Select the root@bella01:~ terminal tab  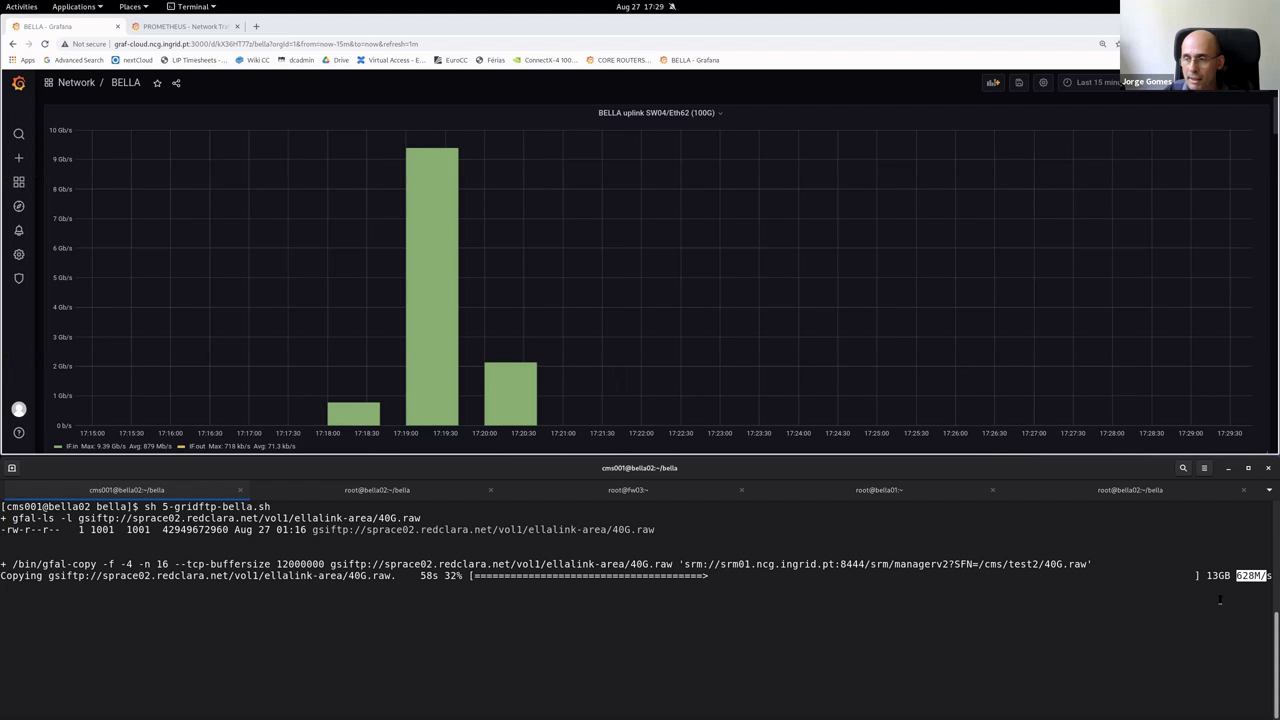coord(879,490)
